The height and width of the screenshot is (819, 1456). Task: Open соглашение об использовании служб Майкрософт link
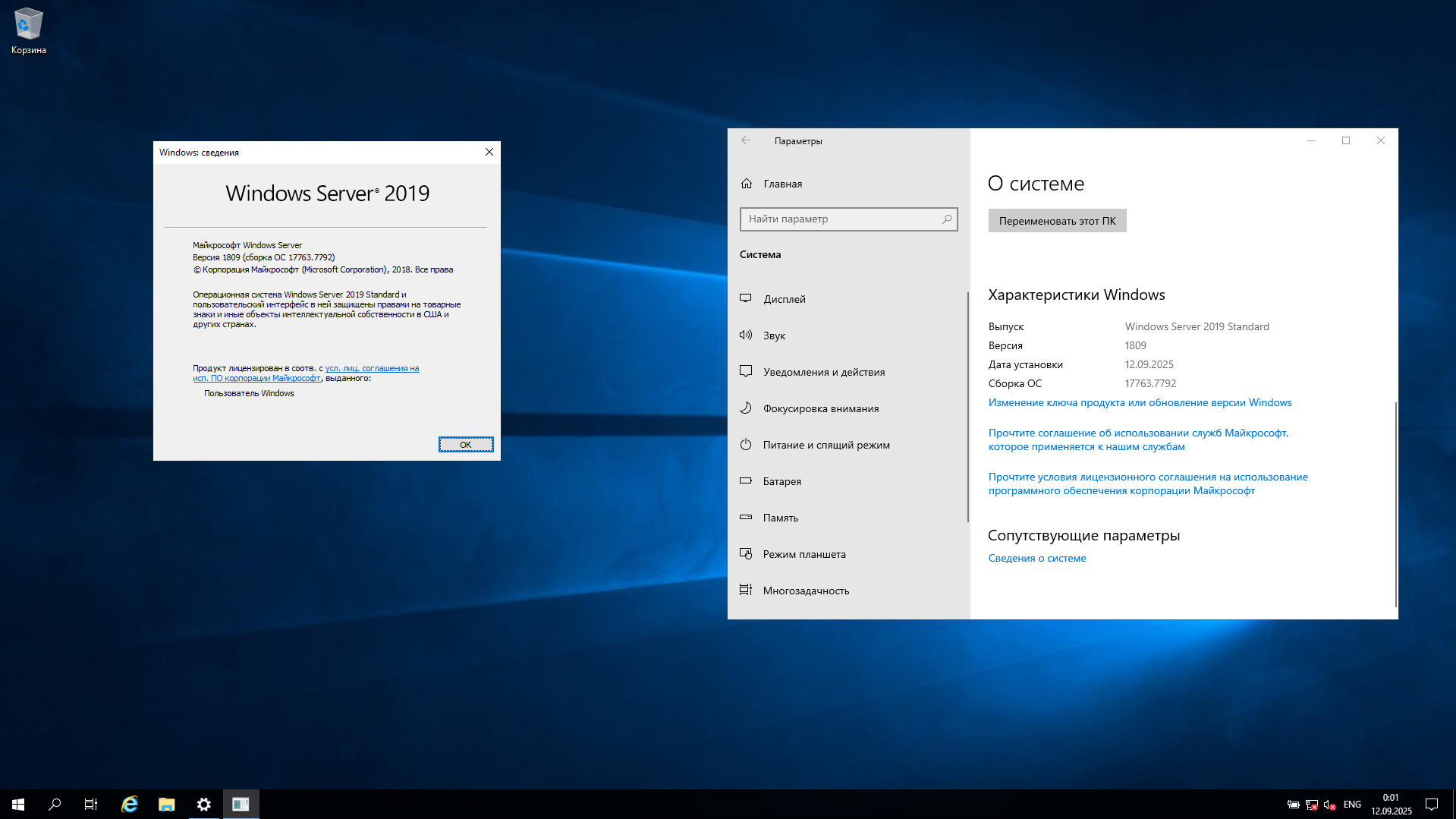[x=1138, y=439]
